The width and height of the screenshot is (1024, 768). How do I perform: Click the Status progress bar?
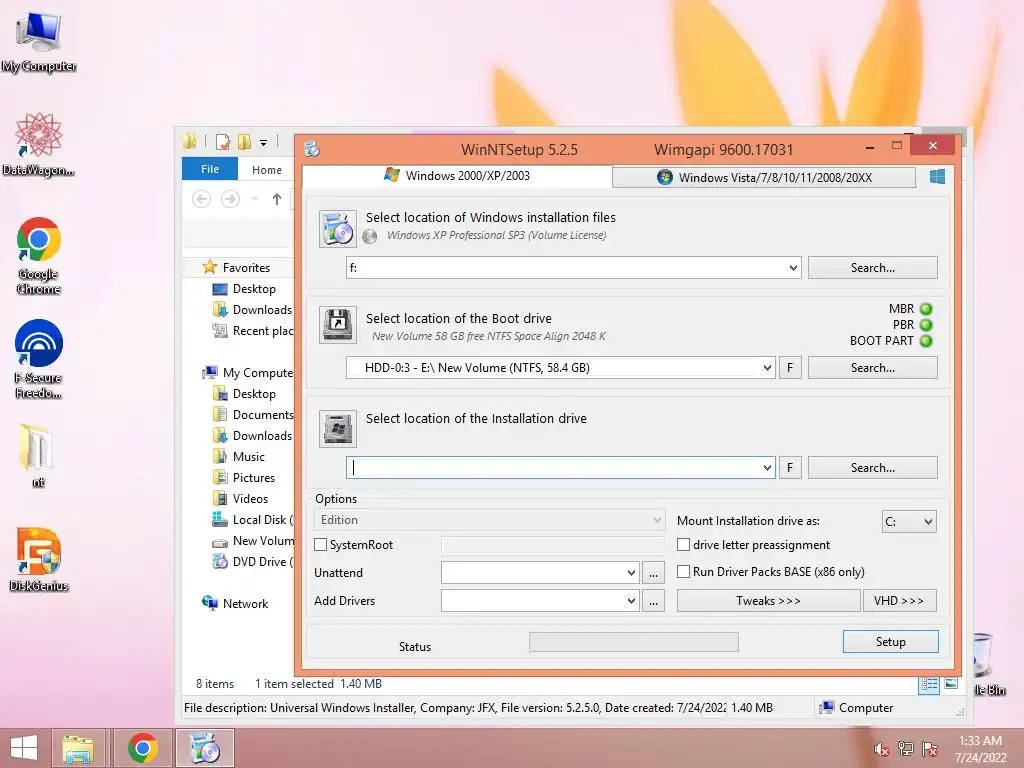pos(633,642)
